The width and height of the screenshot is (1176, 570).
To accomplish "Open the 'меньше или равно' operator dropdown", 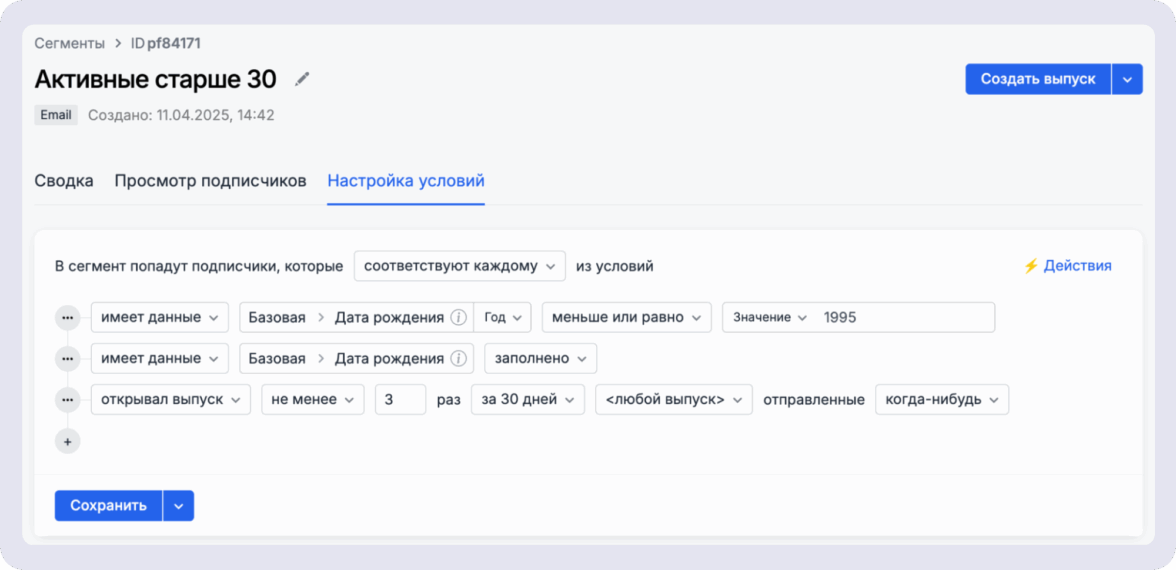I will (x=626, y=318).
